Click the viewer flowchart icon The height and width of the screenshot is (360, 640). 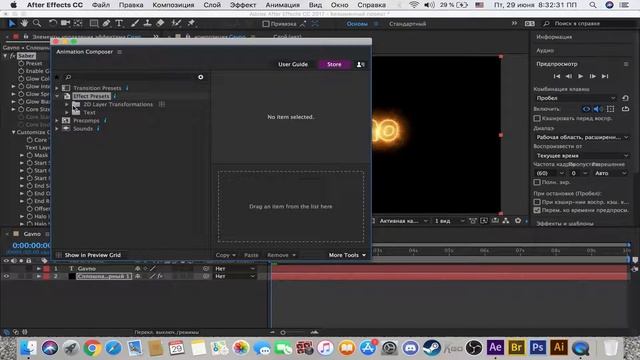[x=506, y=221]
